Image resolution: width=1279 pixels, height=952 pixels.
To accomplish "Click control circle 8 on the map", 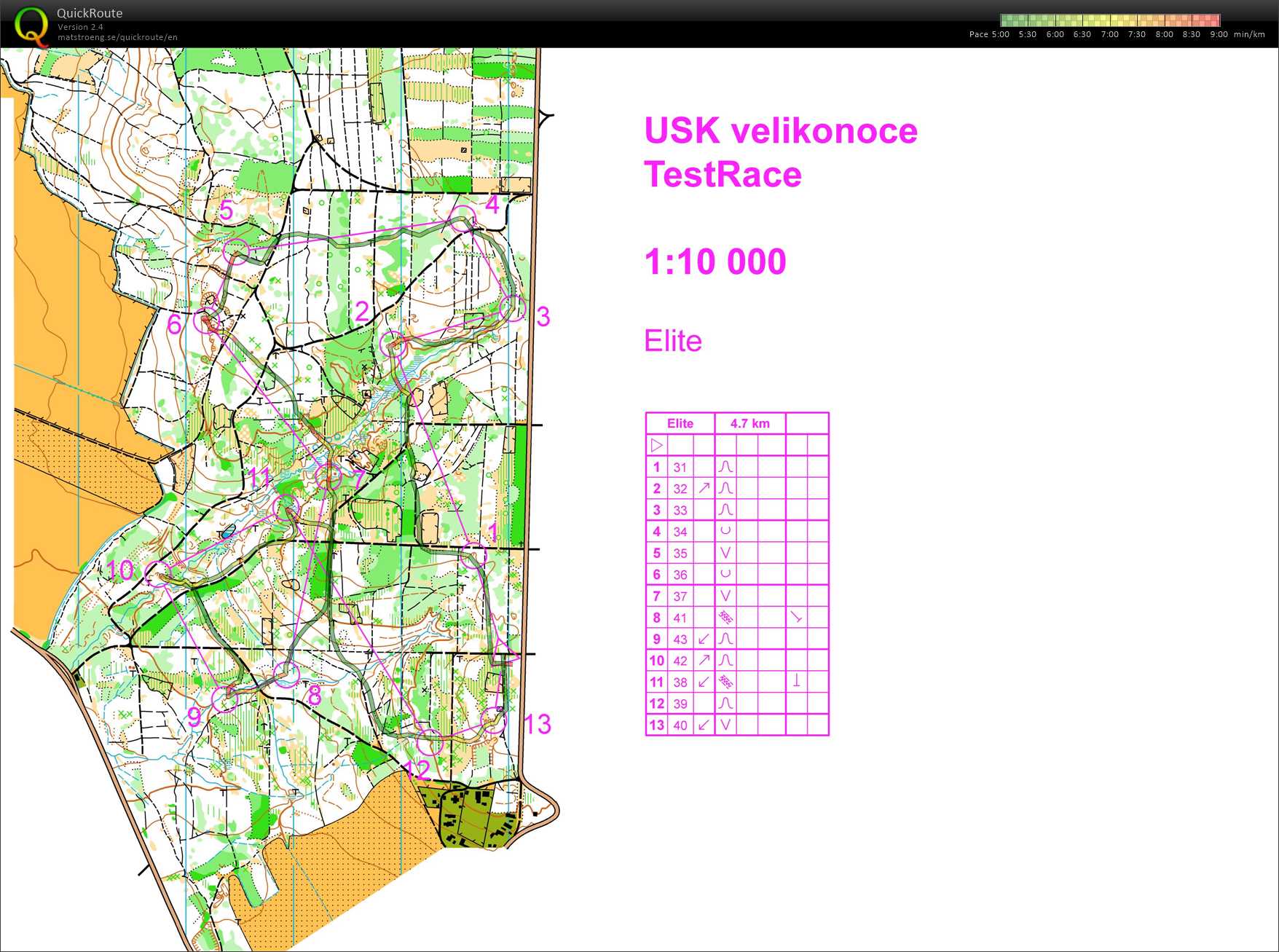I will [286, 674].
